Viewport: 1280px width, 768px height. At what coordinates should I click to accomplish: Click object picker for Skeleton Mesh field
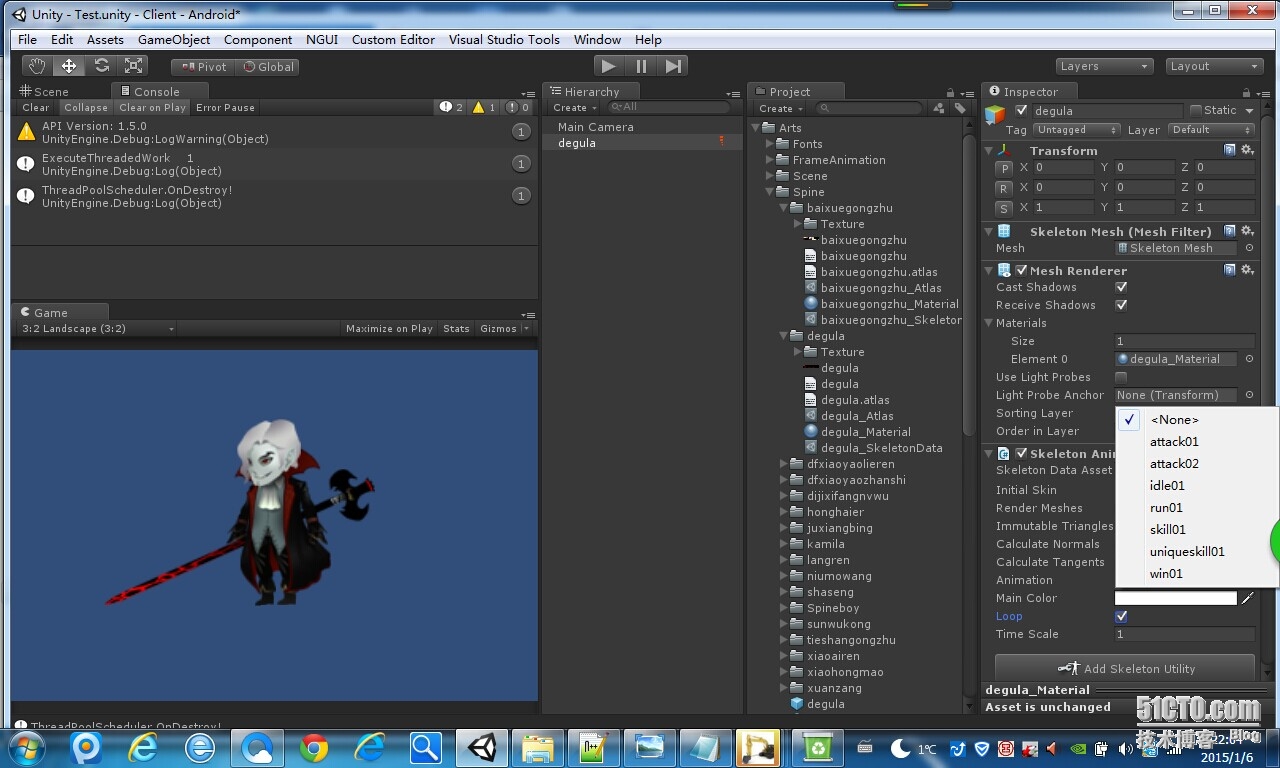pos(1249,248)
